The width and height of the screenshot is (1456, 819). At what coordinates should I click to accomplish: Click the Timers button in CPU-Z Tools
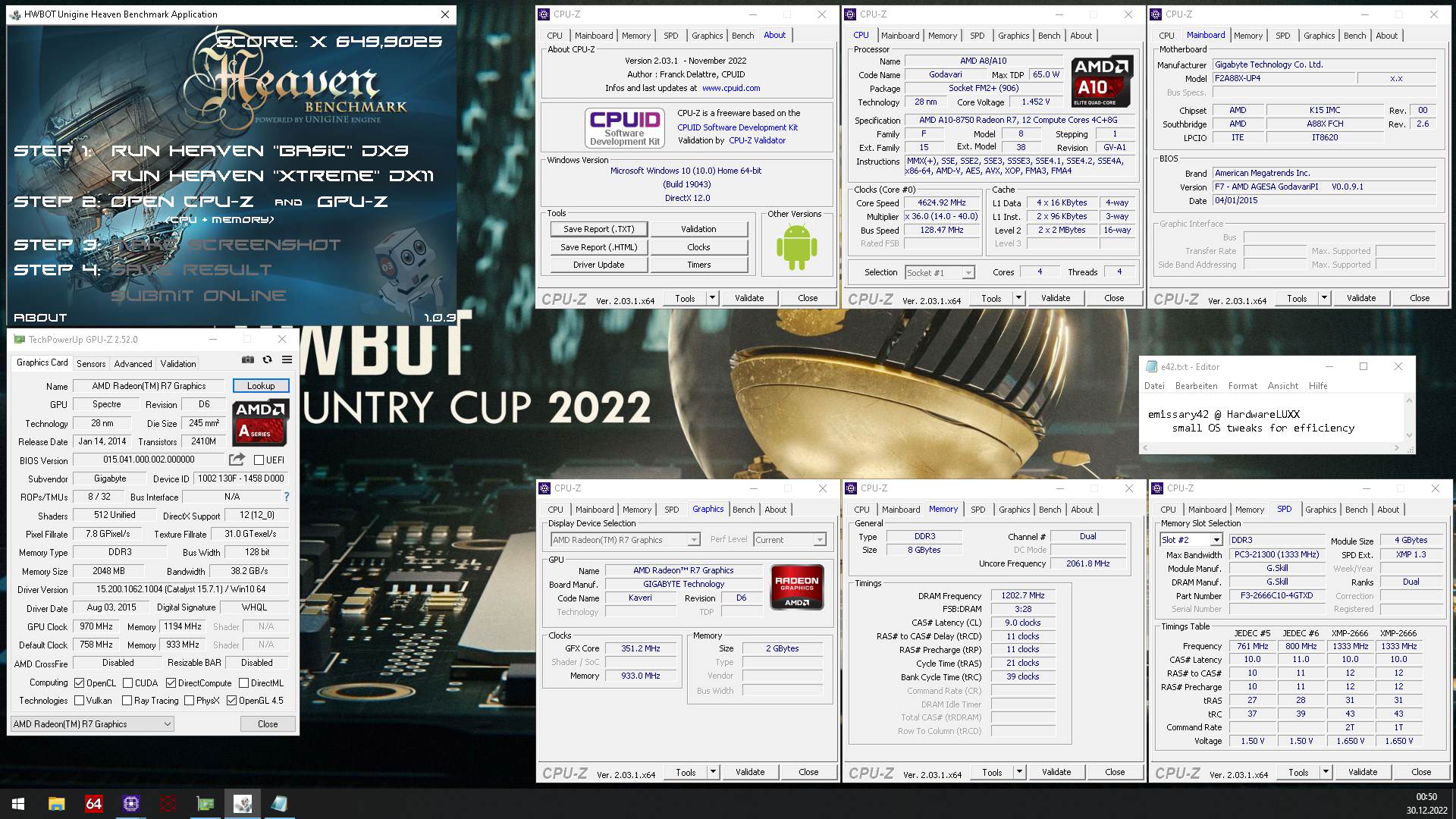(x=698, y=265)
